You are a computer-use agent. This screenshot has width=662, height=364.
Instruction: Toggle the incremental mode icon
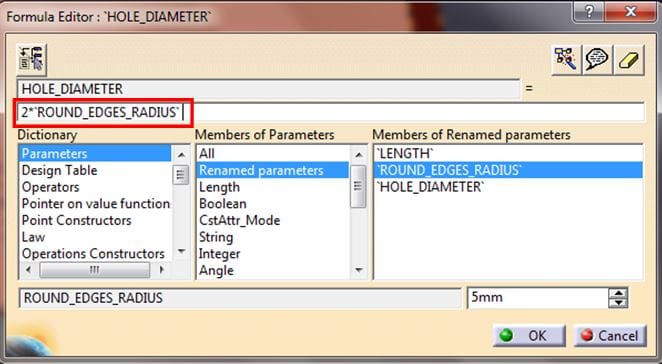tap(32, 60)
